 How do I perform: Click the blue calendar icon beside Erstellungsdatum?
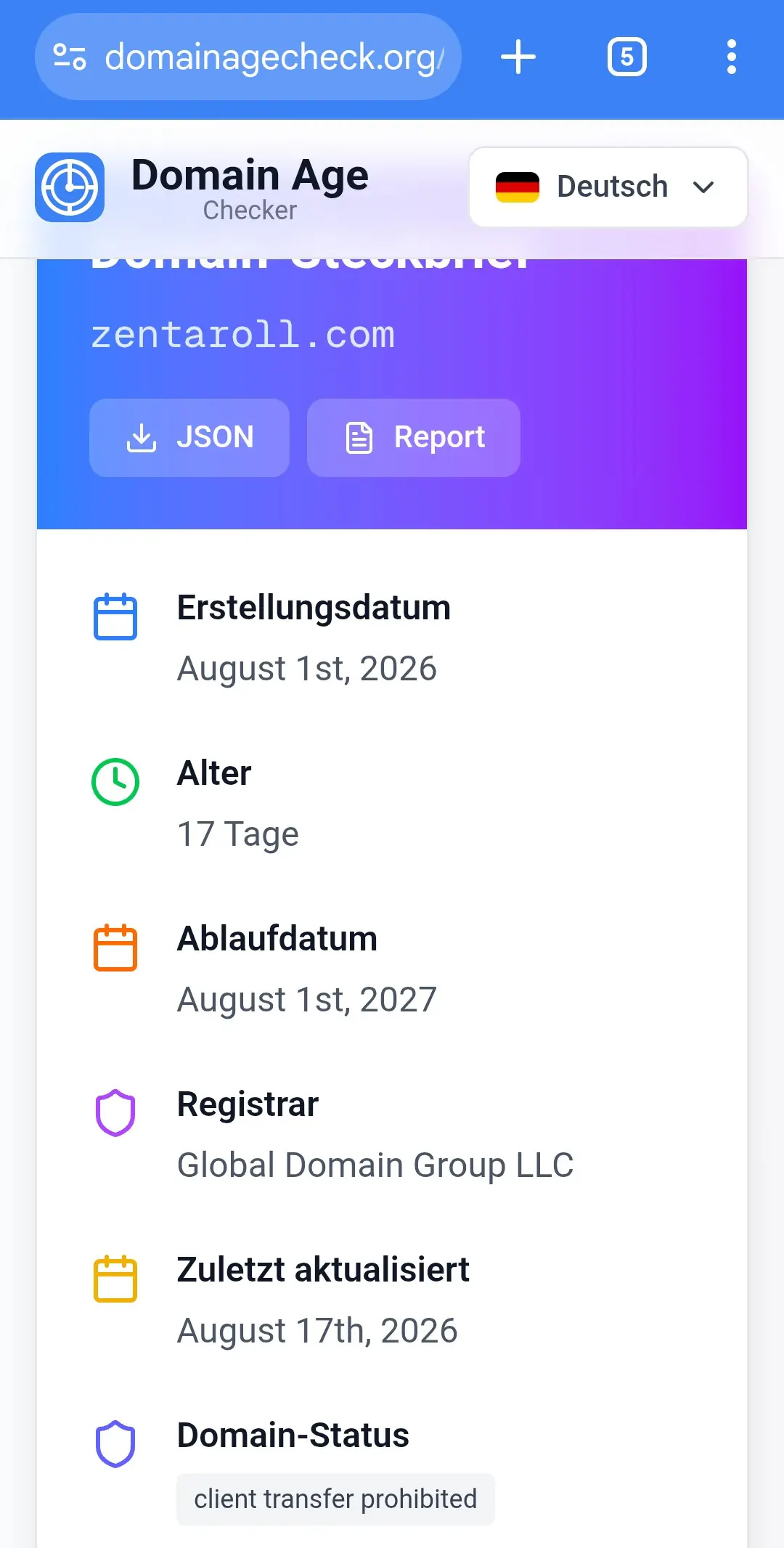pyautogui.click(x=115, y=616)
